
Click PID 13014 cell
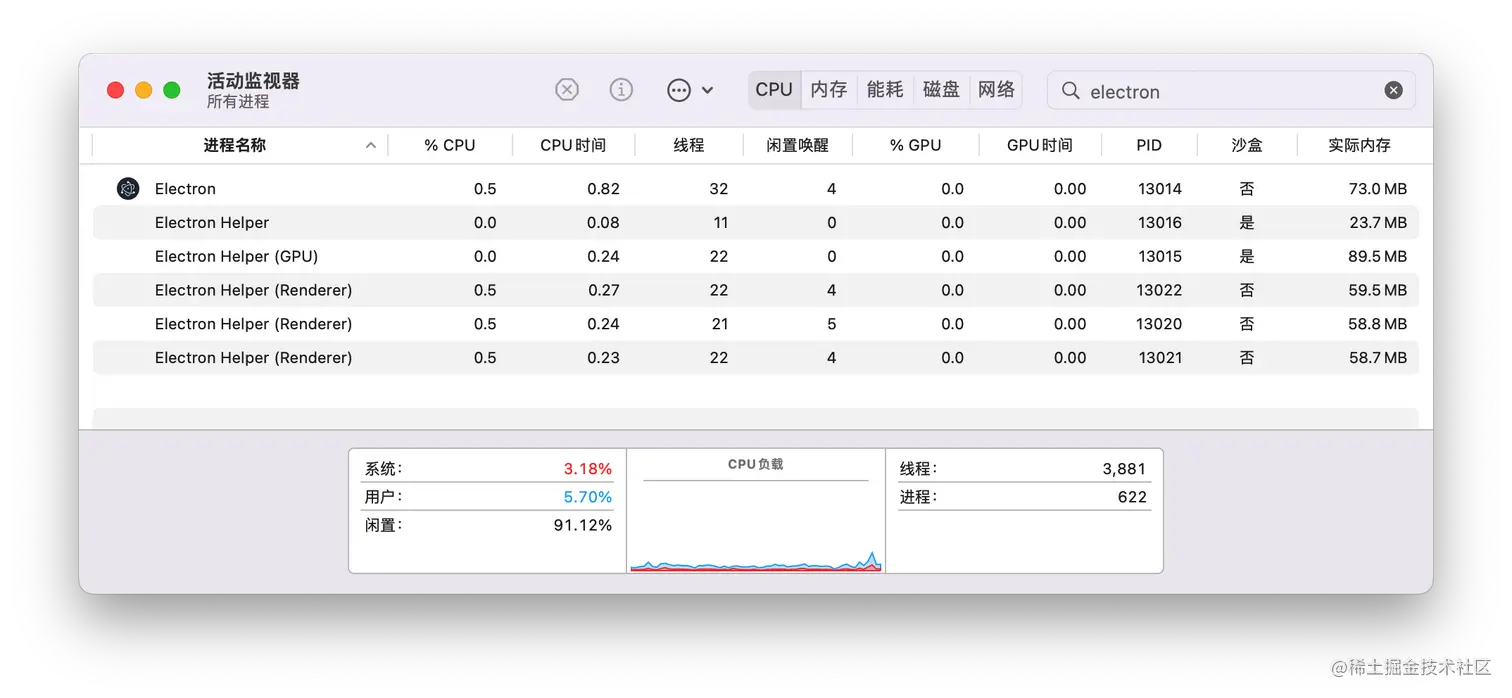1160,188
